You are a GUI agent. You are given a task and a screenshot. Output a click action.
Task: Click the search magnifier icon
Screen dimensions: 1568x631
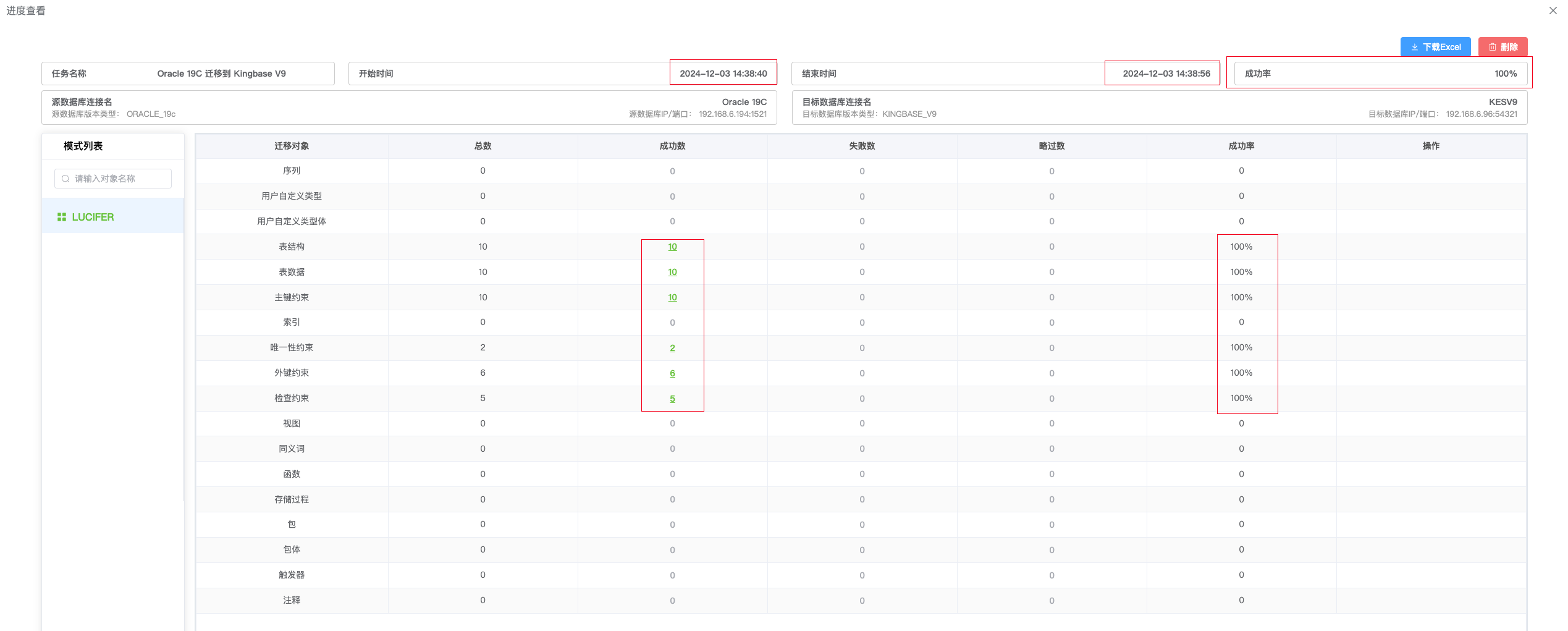pos(65,179)
